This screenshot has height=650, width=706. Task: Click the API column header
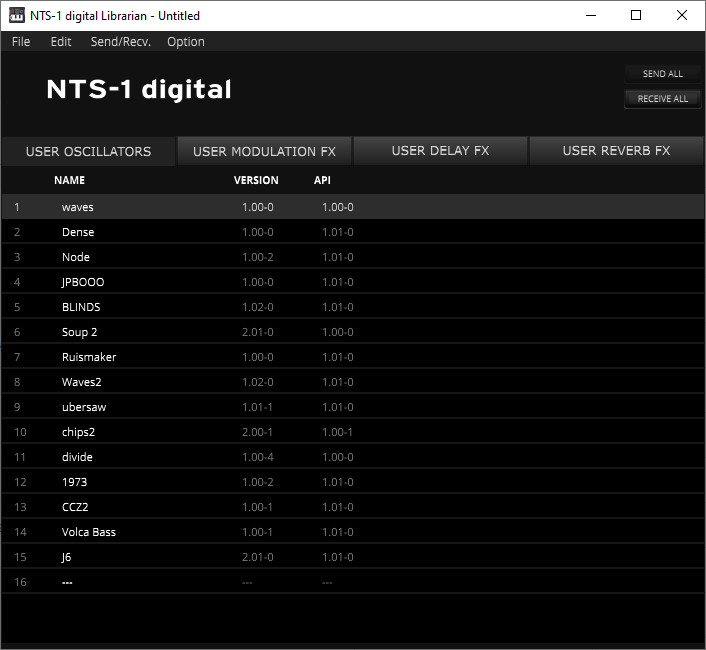322,180
